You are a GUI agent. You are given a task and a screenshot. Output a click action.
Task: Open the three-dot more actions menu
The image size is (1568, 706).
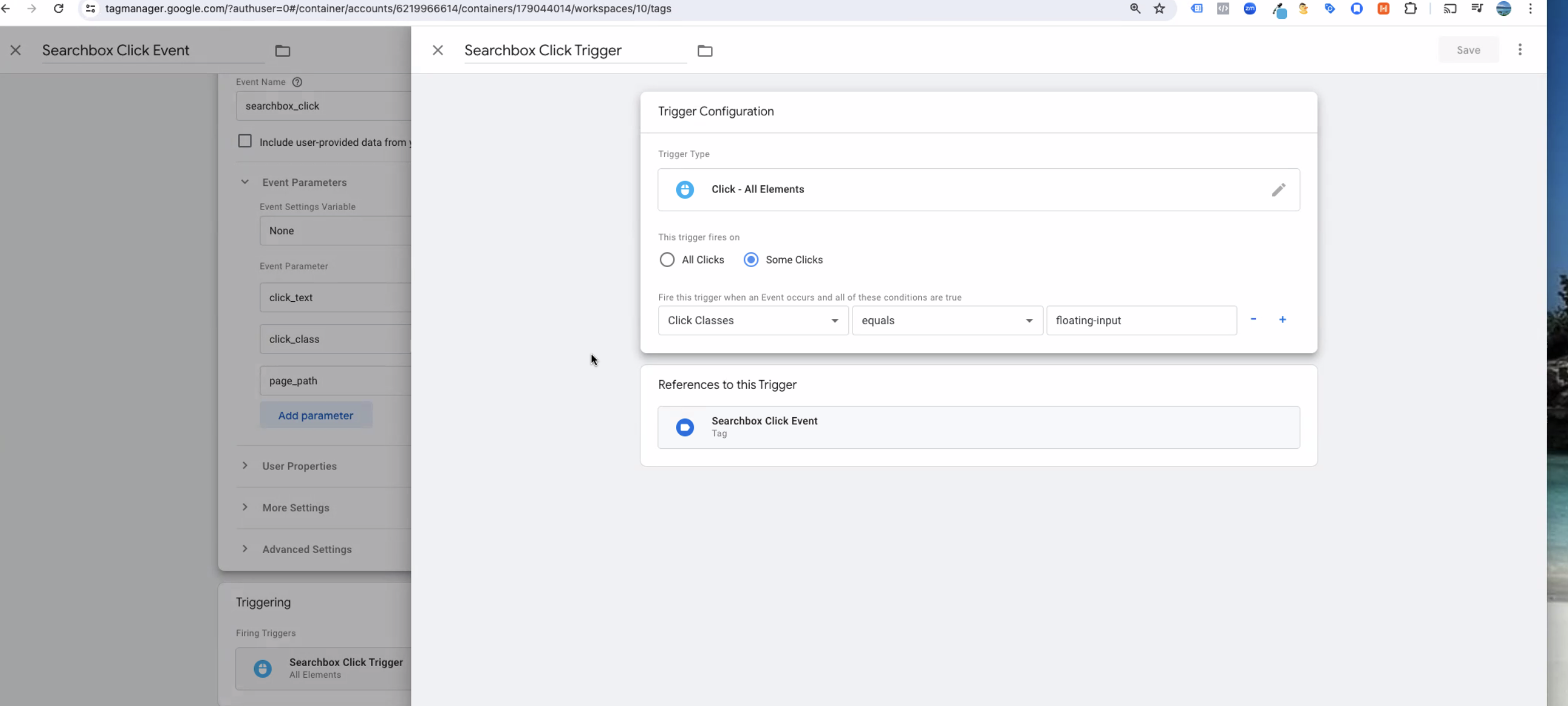(x=1520, y=50)
